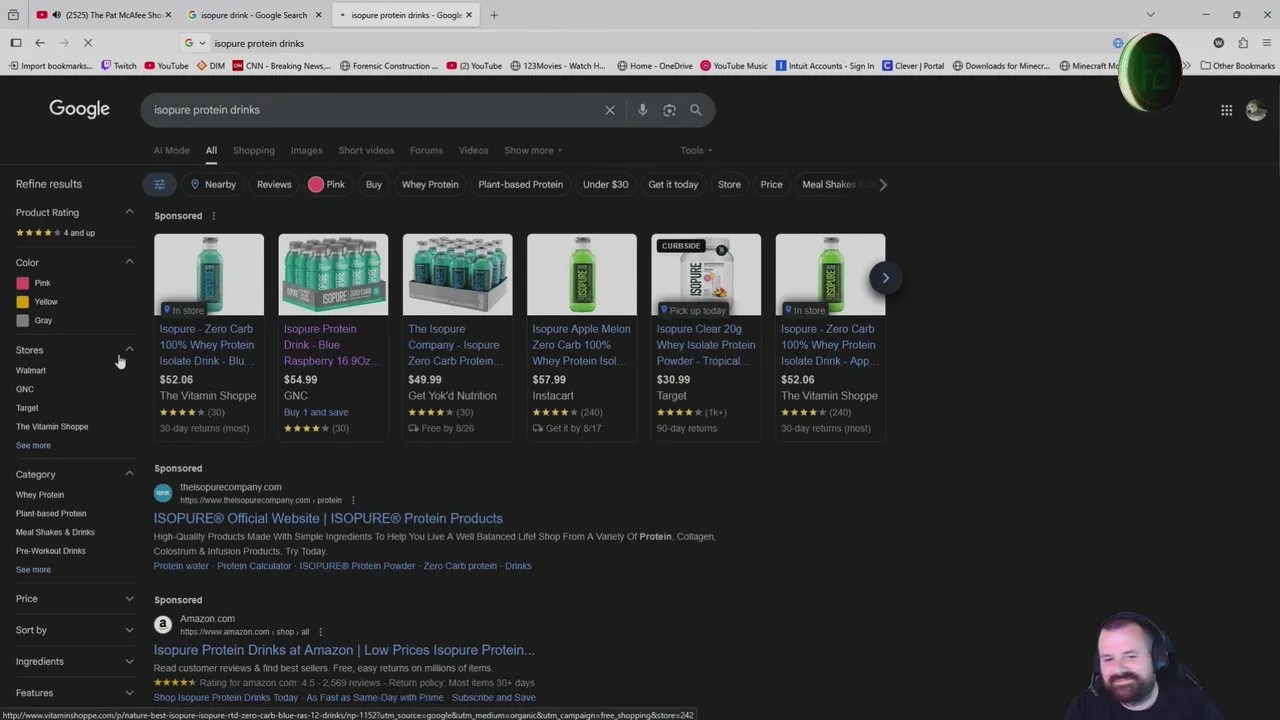Viewport: 1280px width, 720px height.
Task: Open the filter sliders icon button
Action: (159, 184)
